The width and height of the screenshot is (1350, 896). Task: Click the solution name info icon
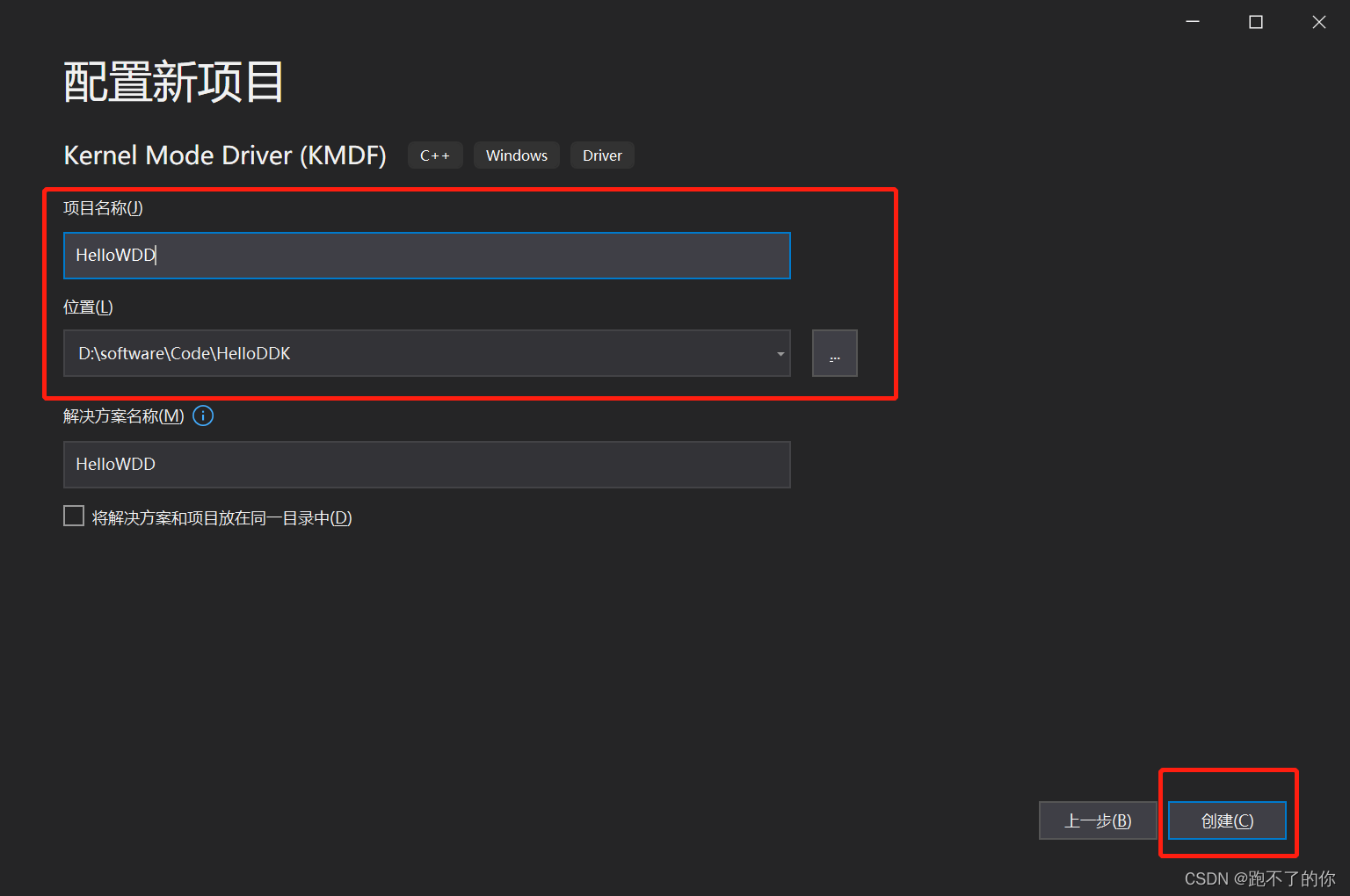pyautogui.click(x=203, y=416)
